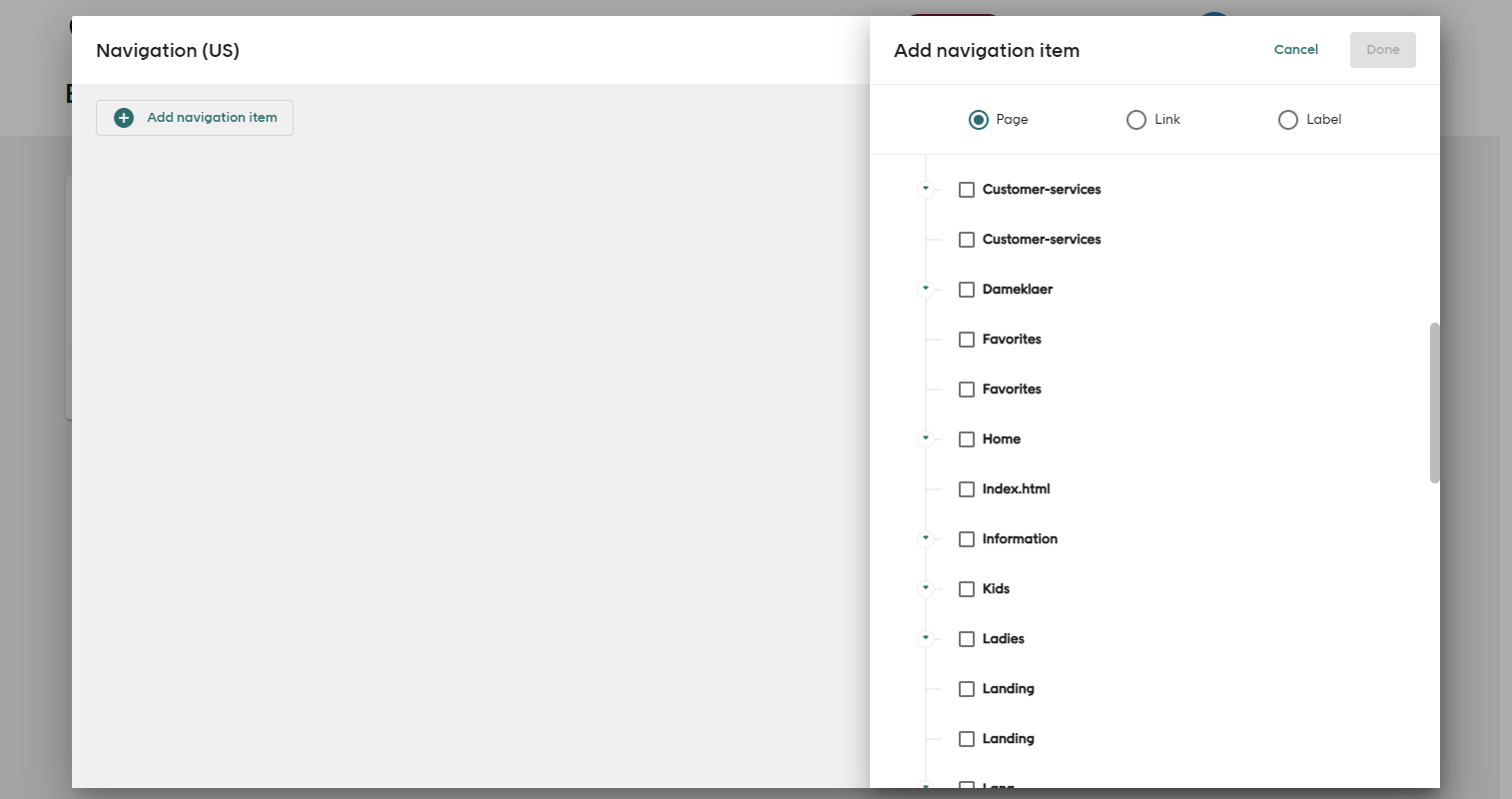1512x799 pixels.
Task: Click the plus icon on Add navigation item
Action: (x=124, y=118)
